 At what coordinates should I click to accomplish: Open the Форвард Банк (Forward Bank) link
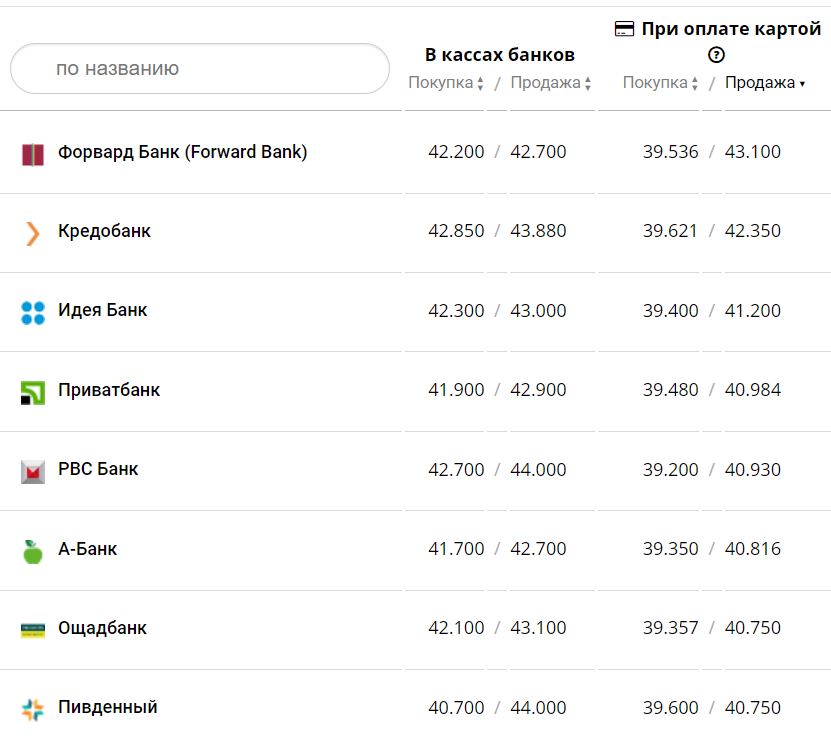(x=182, y=152)
